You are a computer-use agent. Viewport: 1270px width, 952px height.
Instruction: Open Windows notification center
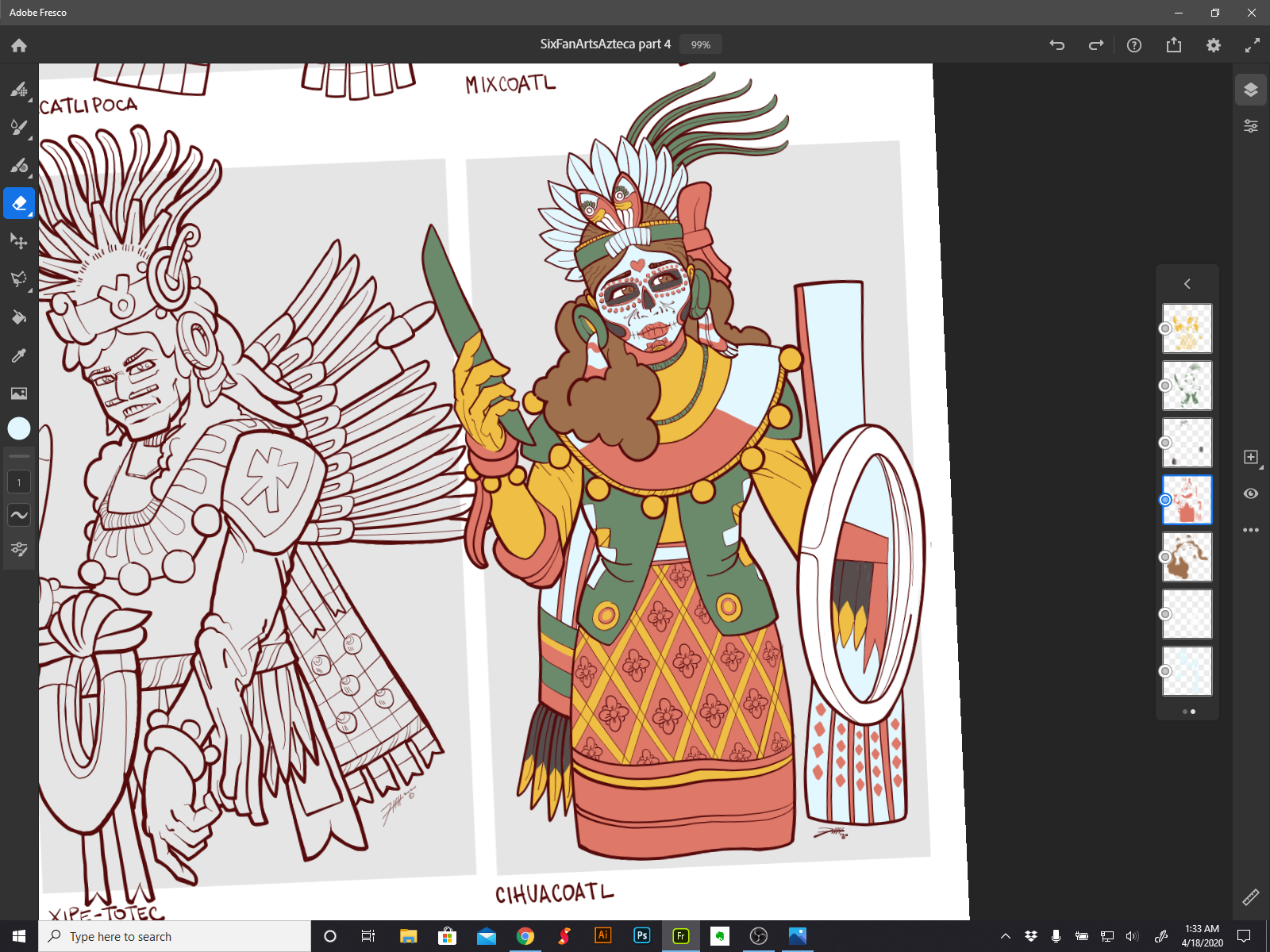[x=1245, y=936]
